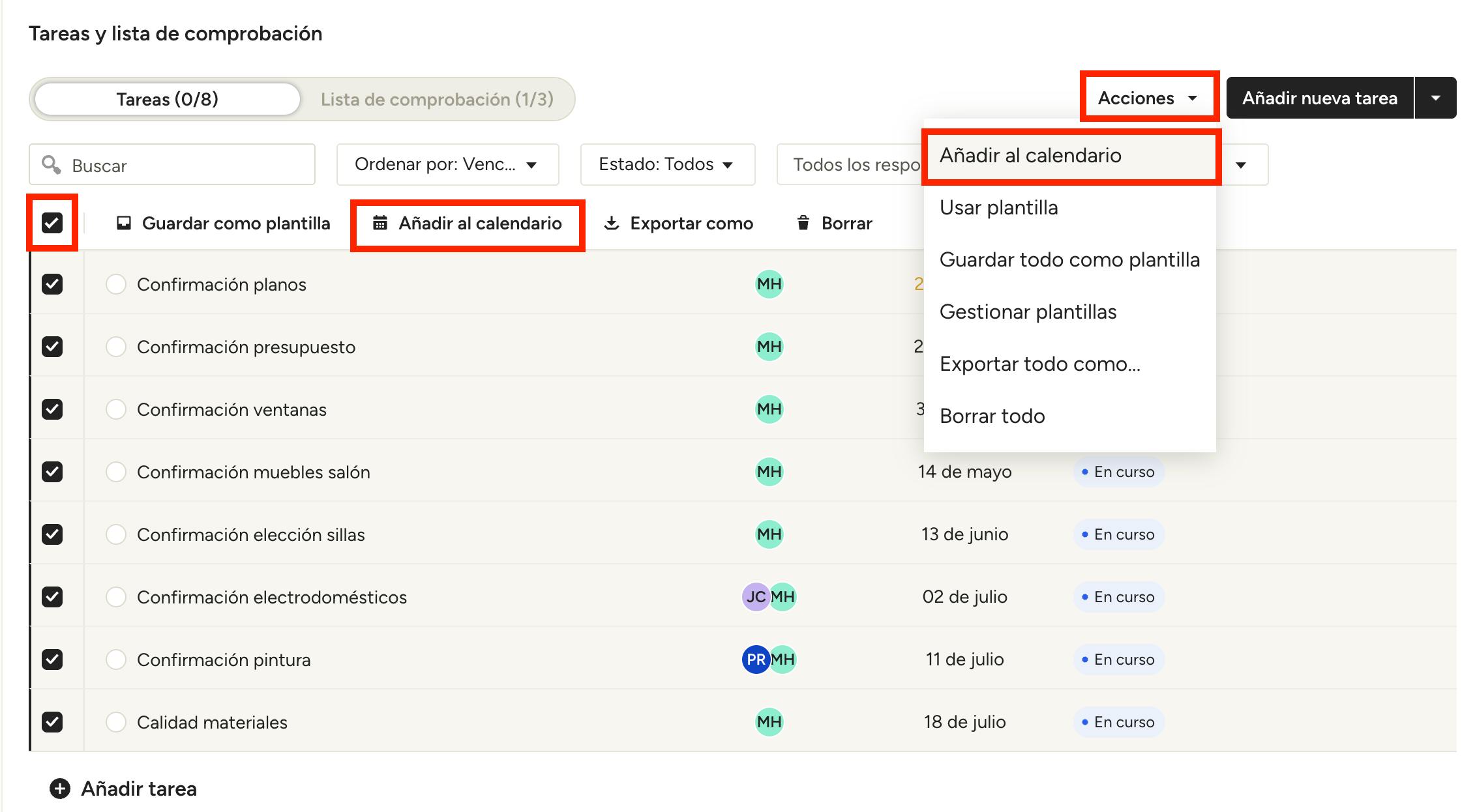Click the magnifying glass search icon
This screenshot has height=812, width=1475.
click(x=51, y=164)
